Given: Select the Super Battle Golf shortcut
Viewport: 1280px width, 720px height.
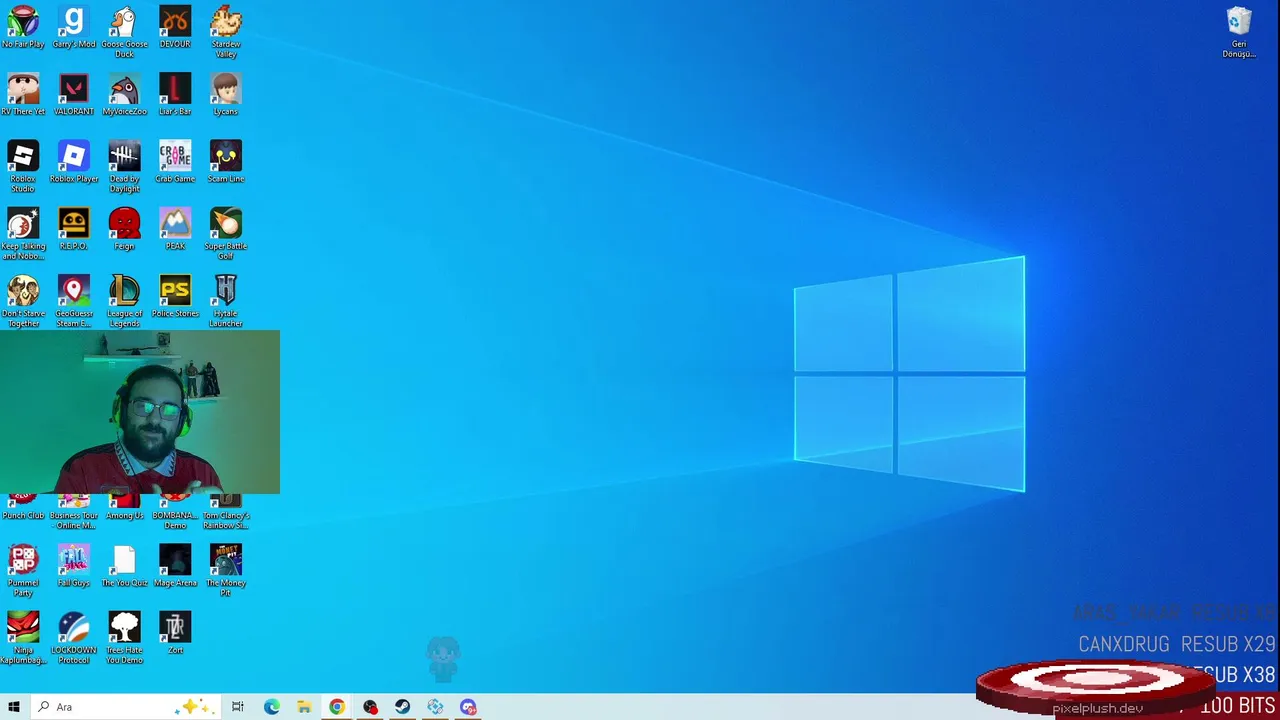Looking at the screenshot, I should point(226,234).
